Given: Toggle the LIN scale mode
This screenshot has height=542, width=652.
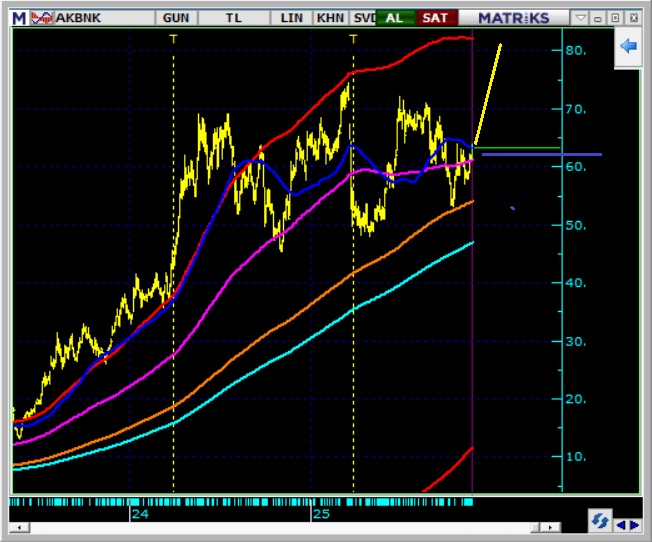Looking at the screenshot, I should pyautogui.click(x=291, y=18).
